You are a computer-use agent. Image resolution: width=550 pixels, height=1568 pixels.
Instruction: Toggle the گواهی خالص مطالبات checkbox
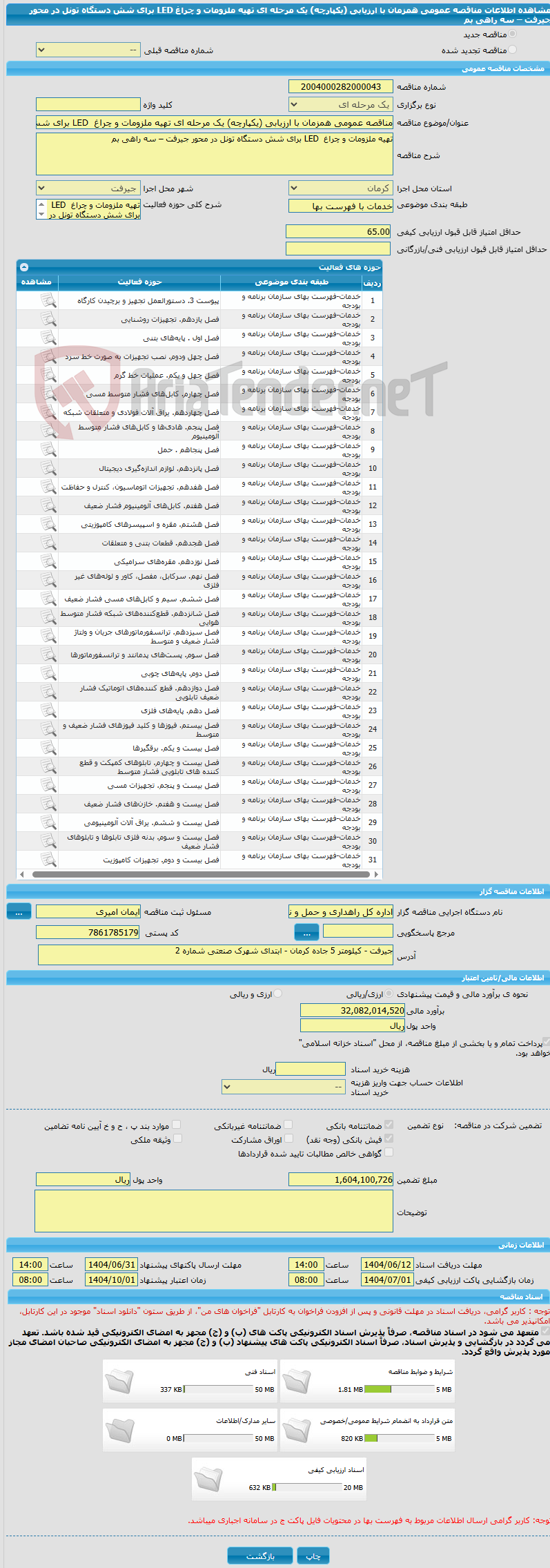point(389,1152)
